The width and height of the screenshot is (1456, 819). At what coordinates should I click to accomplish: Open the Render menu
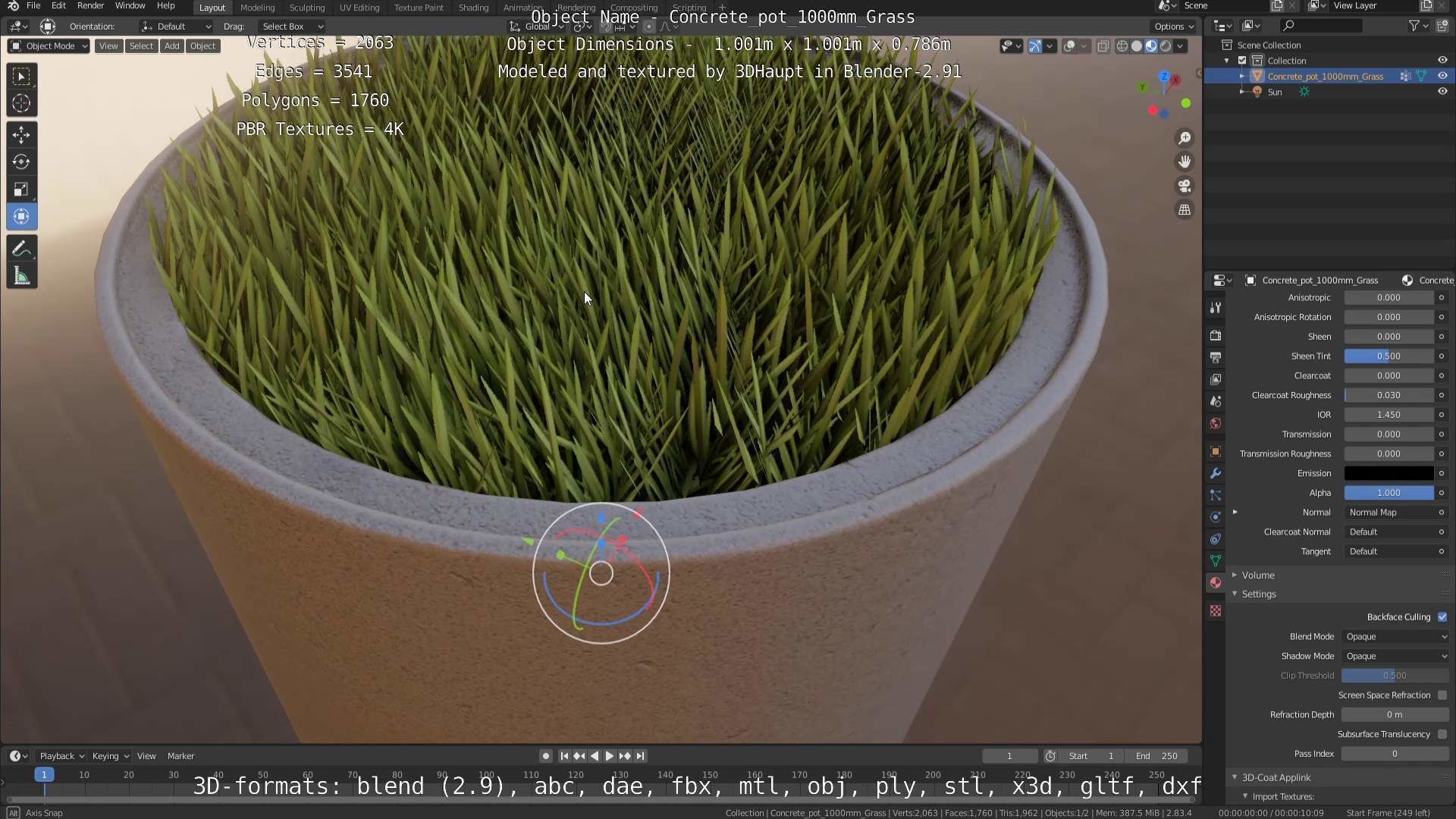point(90,6)
